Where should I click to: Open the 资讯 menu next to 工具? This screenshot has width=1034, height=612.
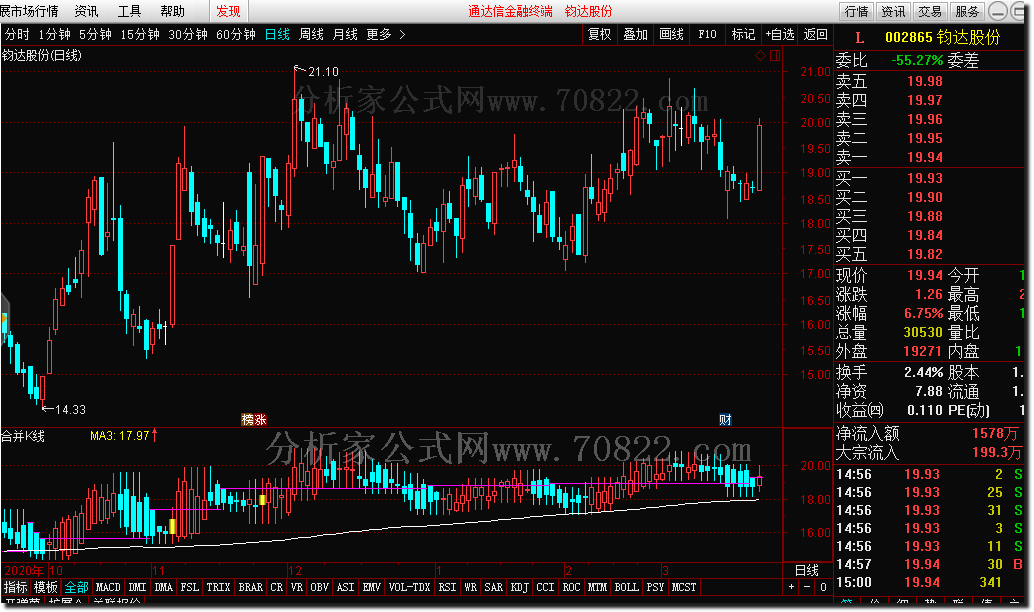86,11
